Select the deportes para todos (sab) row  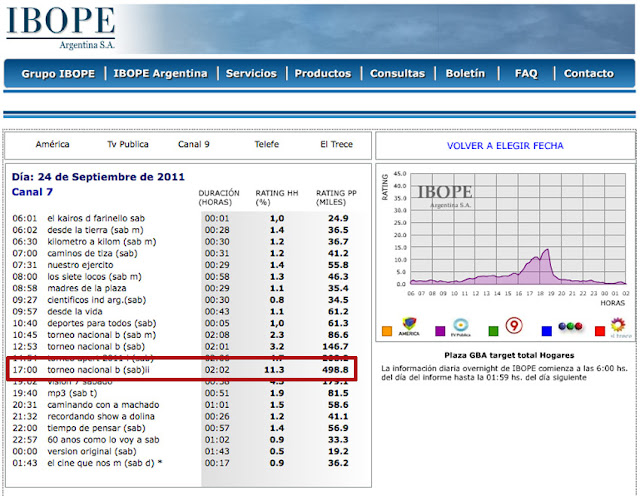point(180,323)
